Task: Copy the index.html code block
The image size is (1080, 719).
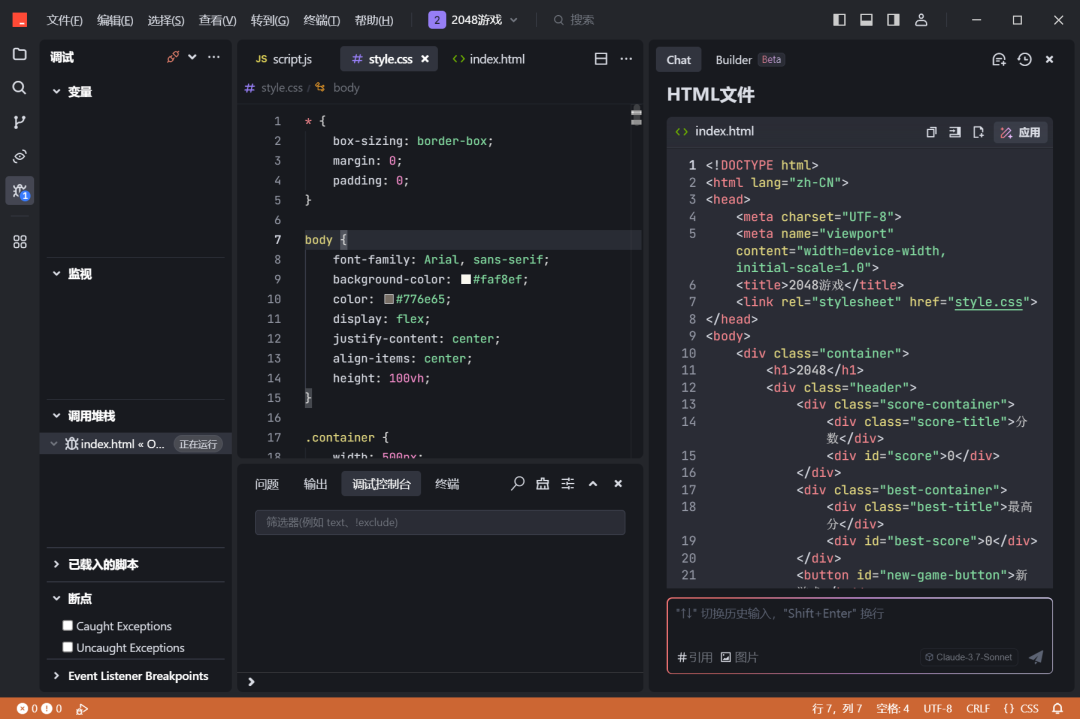Action: point(931,132)
